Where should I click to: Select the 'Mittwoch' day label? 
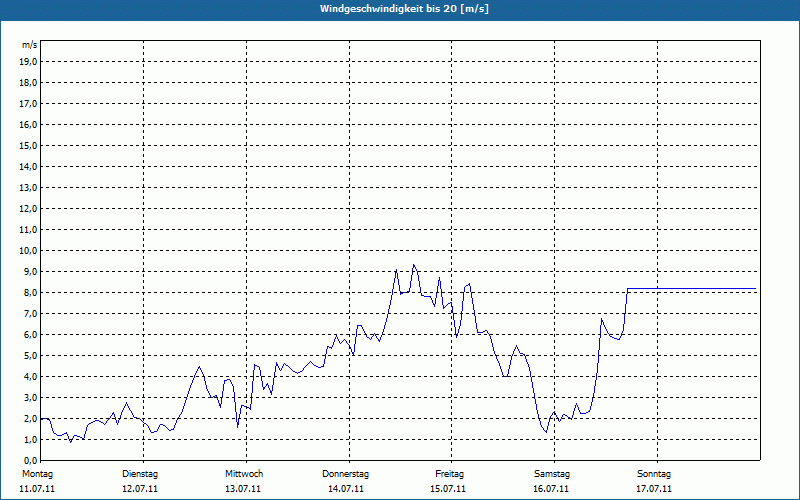tap(244, 474)
